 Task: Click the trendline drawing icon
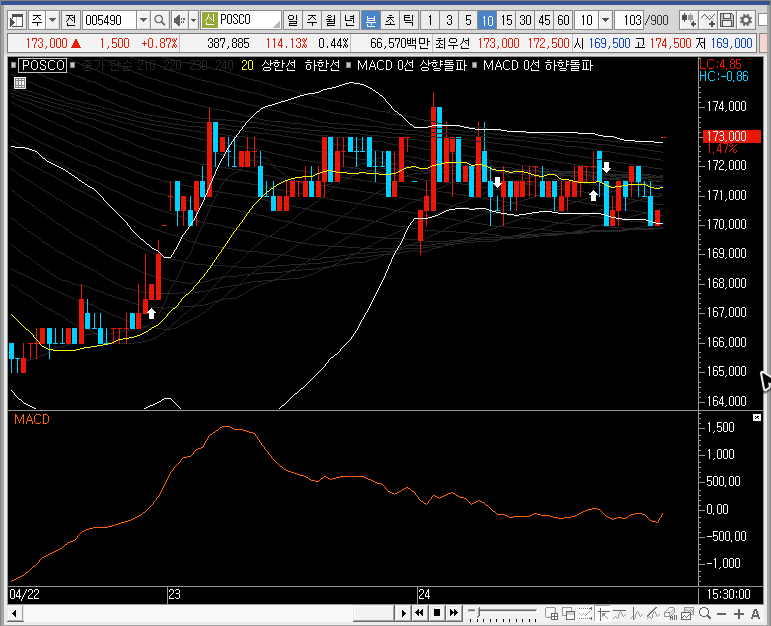coord(653,613)
